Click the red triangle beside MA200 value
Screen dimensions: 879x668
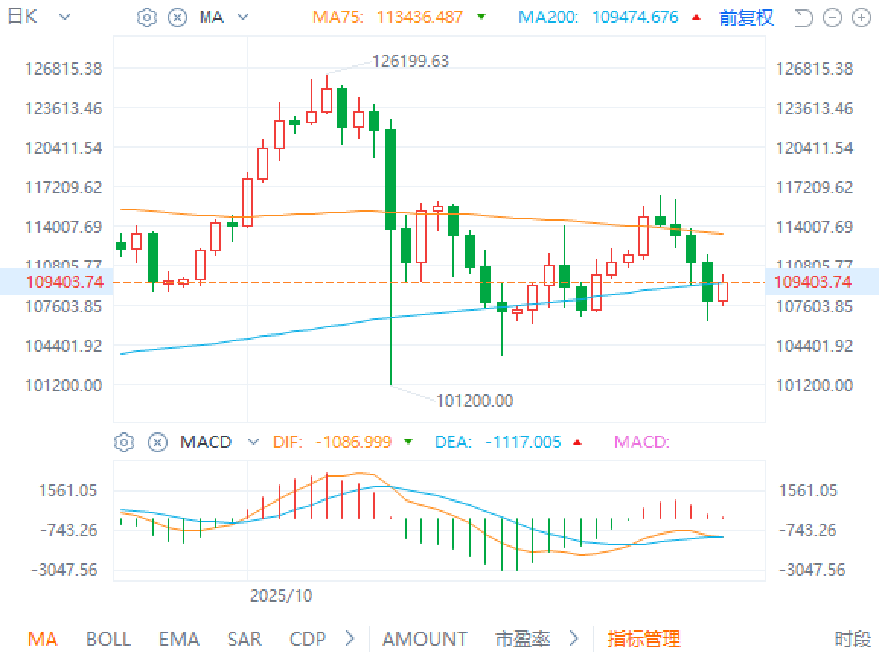coord(696,18)
